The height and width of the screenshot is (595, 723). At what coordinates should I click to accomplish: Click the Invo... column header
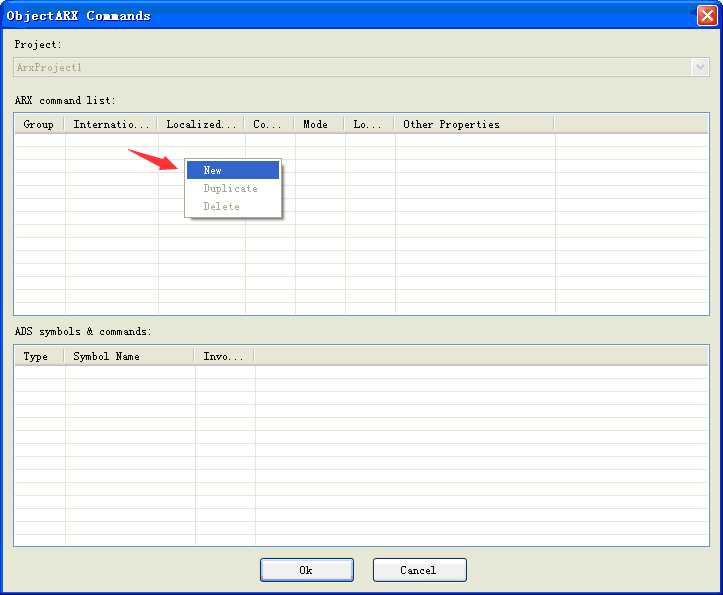(224, 356)
